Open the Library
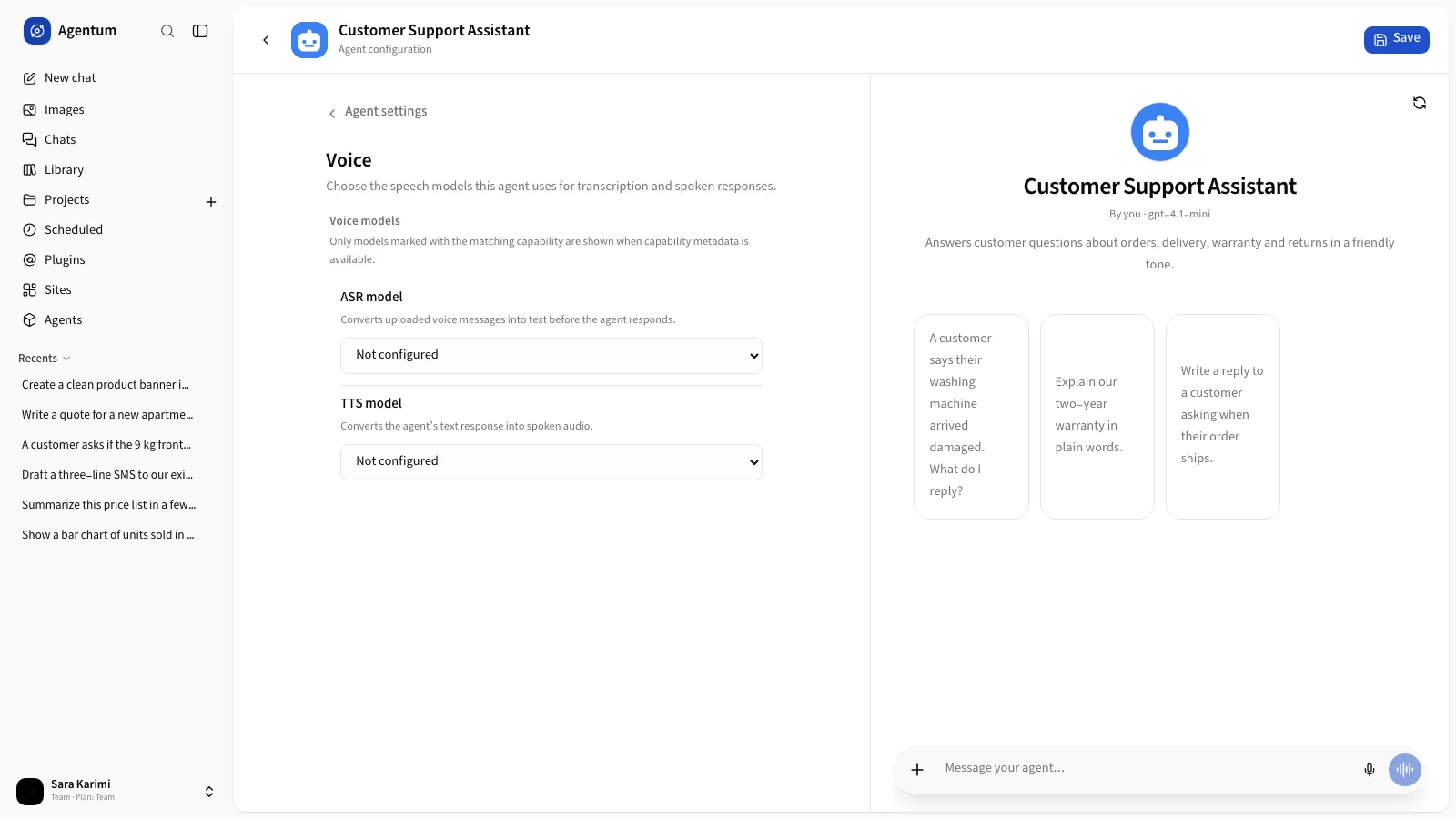Image resolution: width=1456 pixels, height=819 pixels. pos(116,169)
